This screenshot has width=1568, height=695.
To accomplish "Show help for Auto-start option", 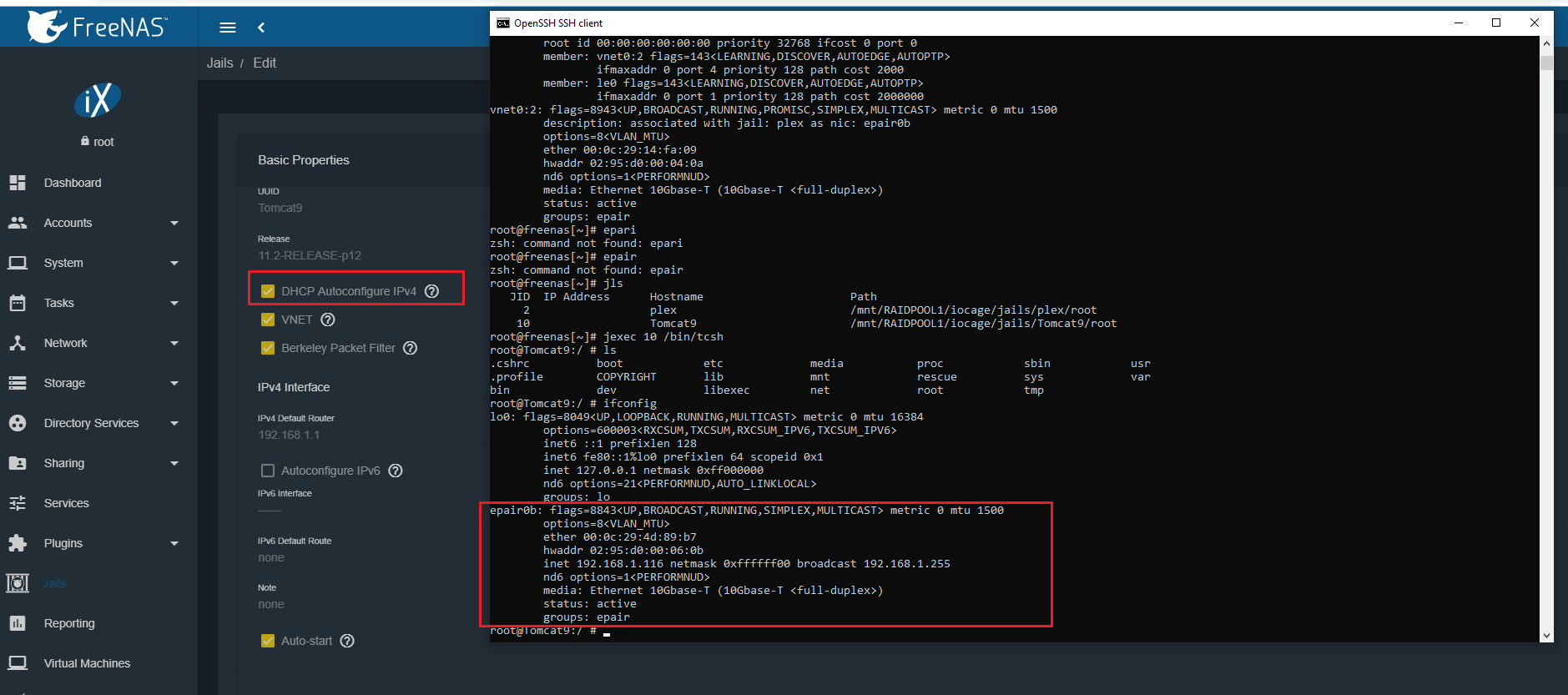I will point(347,641).
